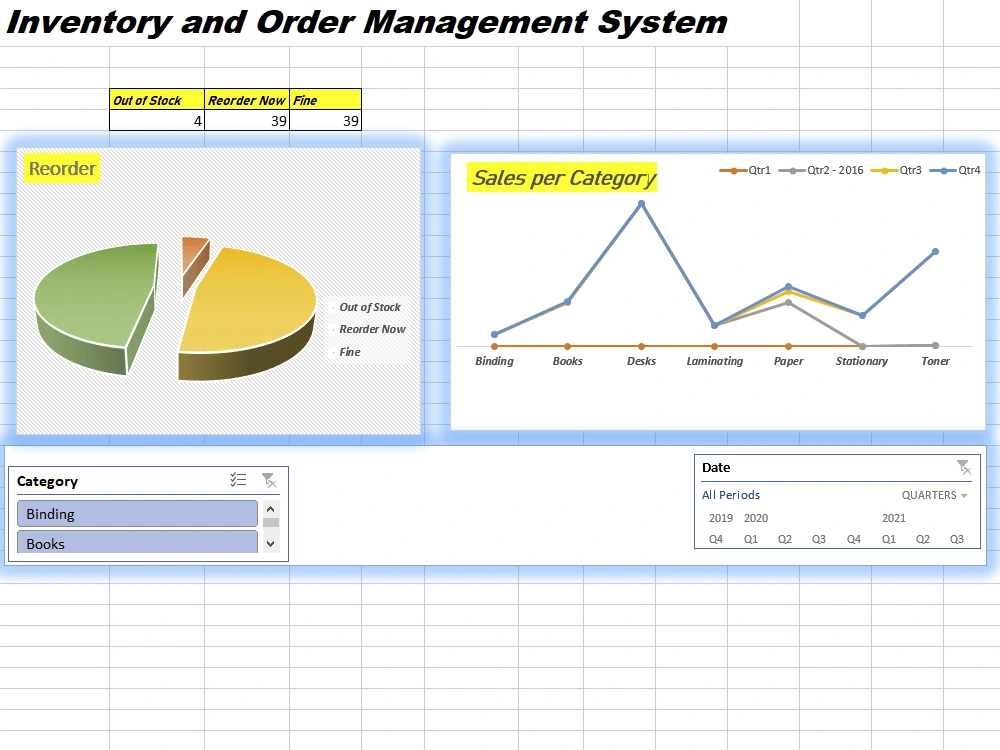Click the All Periods link
The width and height of the screenshot is (1000, 750).
click(729, 495)
